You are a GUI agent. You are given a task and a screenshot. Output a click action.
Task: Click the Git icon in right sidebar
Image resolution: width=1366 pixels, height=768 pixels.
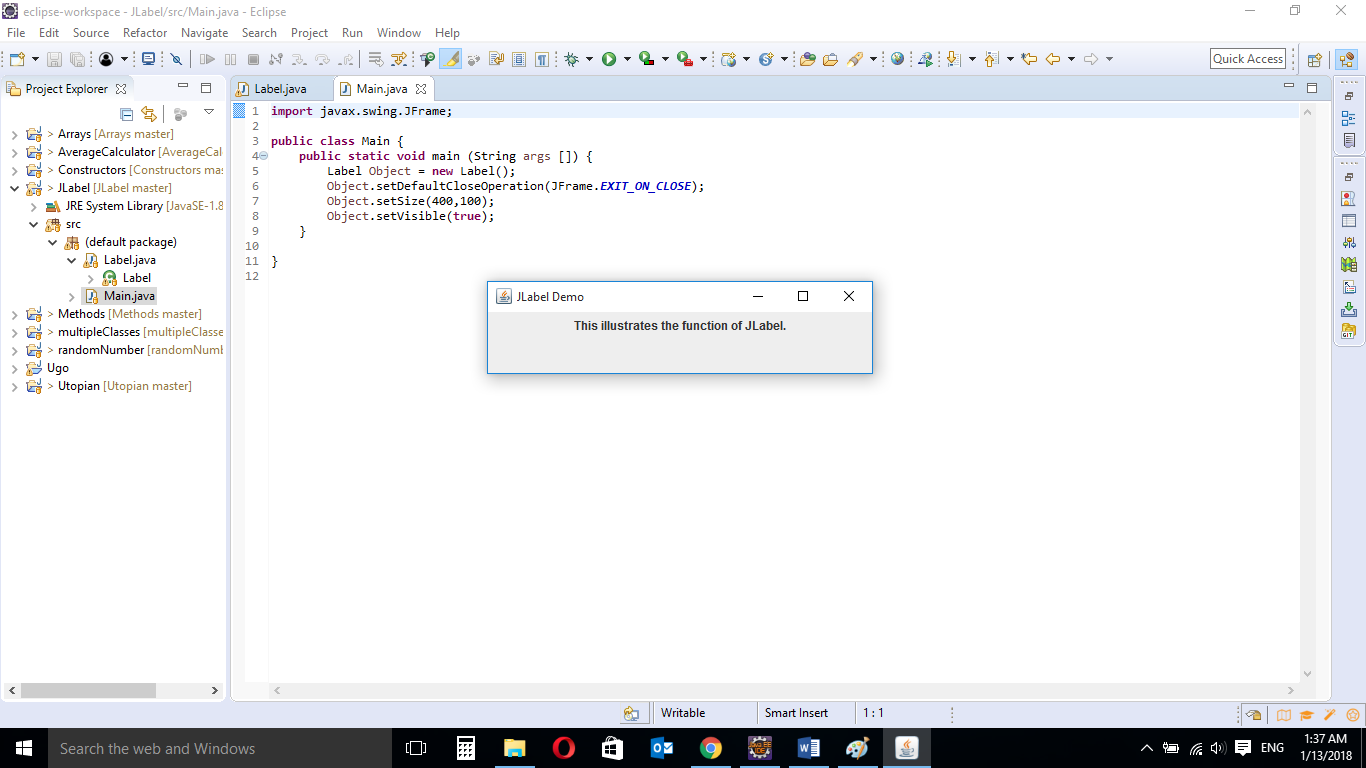point(1348,331)
